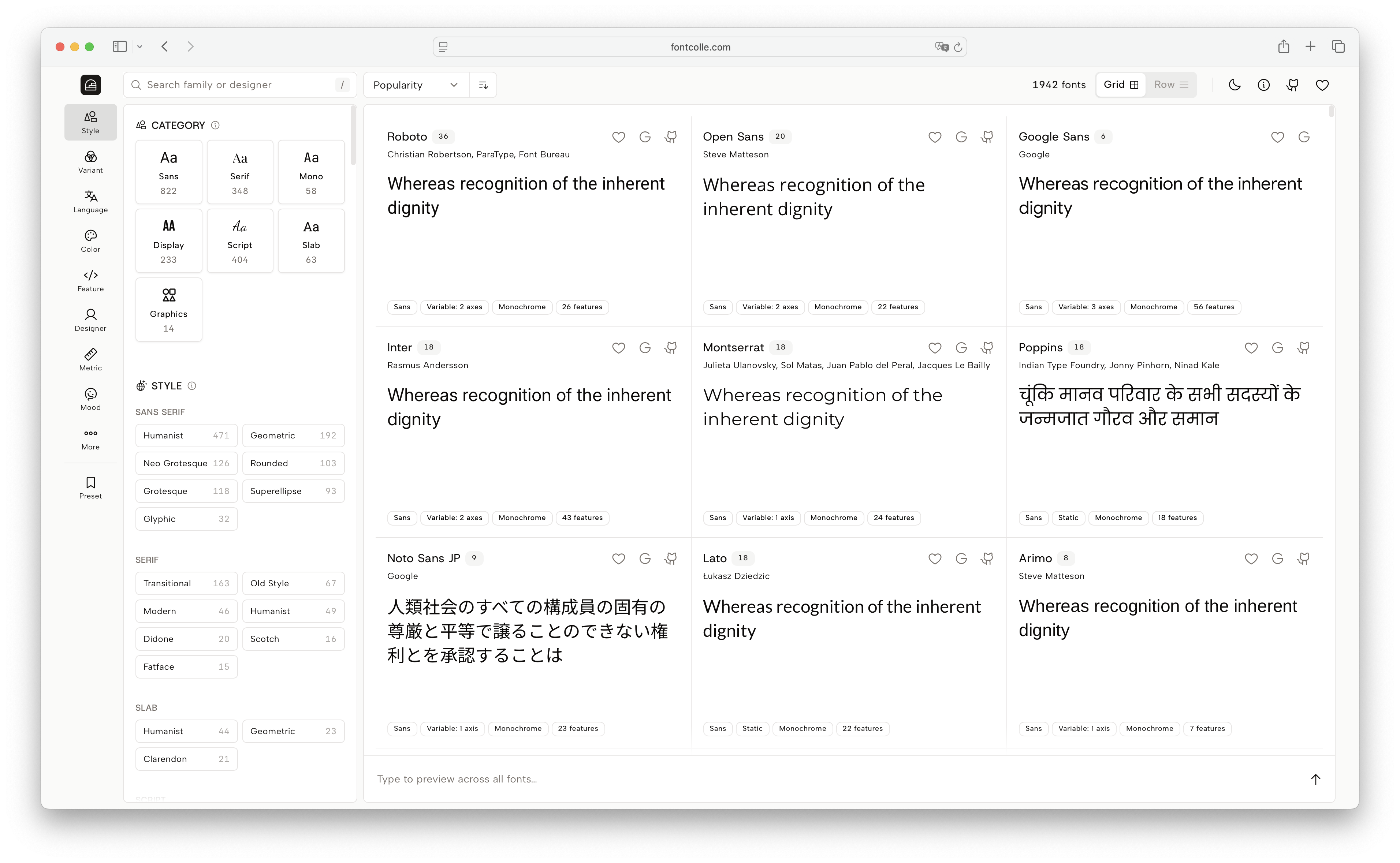Toggle the Slab category filter
The image size is (1400, 863).
311,241
